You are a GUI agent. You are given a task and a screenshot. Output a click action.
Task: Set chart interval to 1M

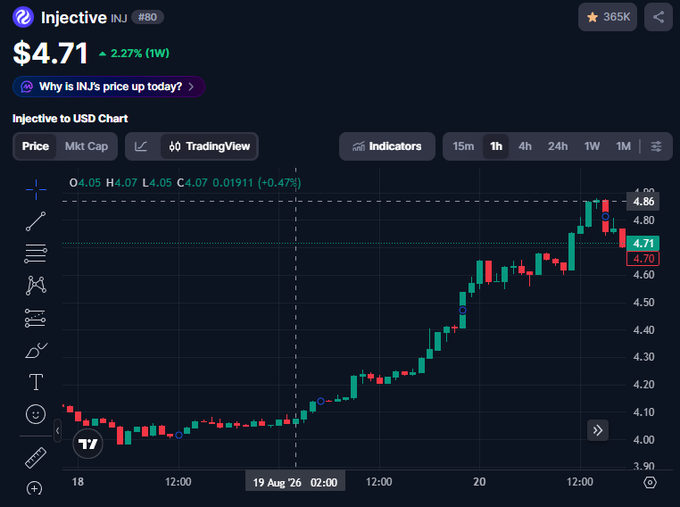coord(623,146)
